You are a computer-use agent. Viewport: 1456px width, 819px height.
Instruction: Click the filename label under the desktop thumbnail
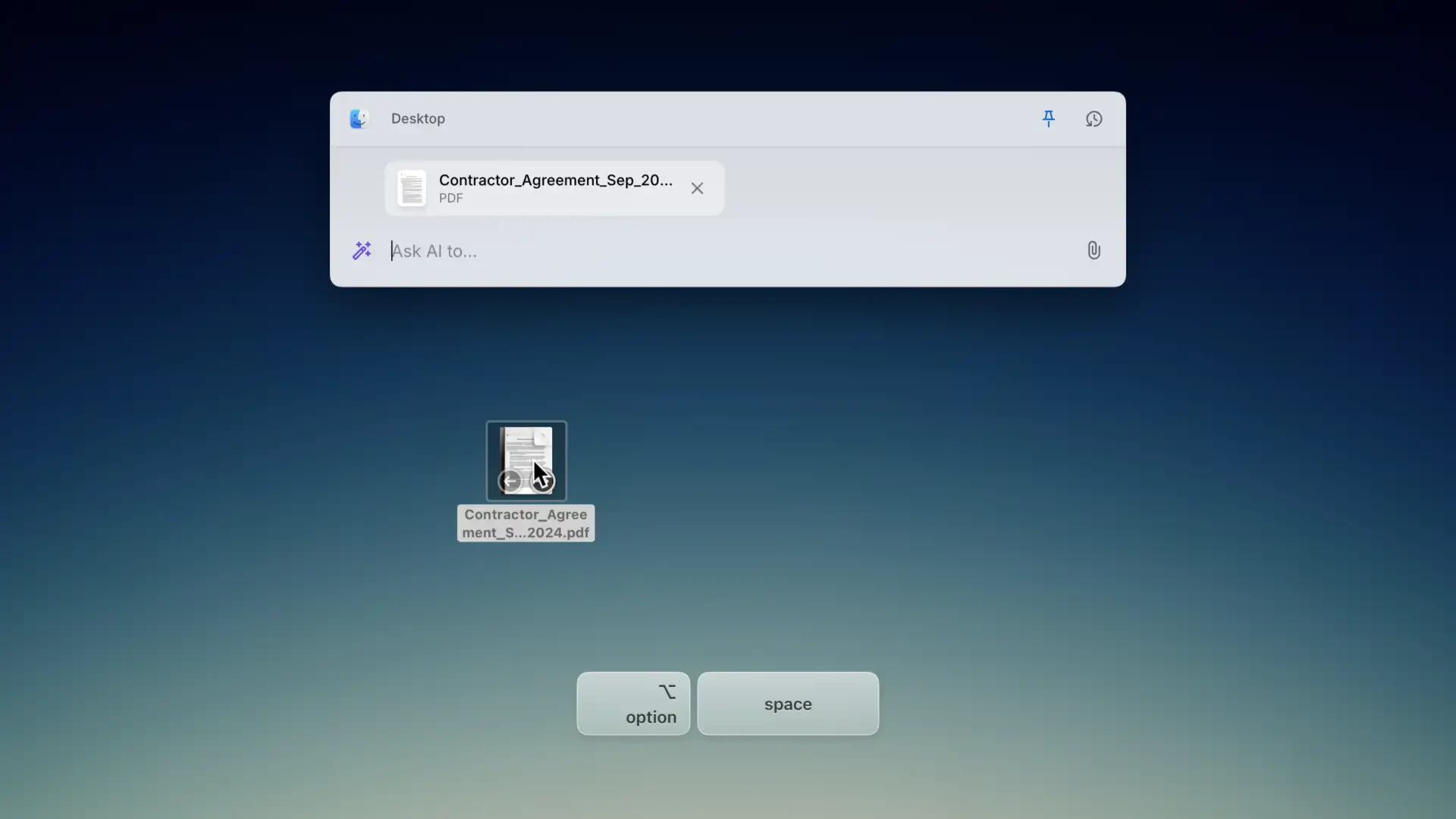coord(526,523)
